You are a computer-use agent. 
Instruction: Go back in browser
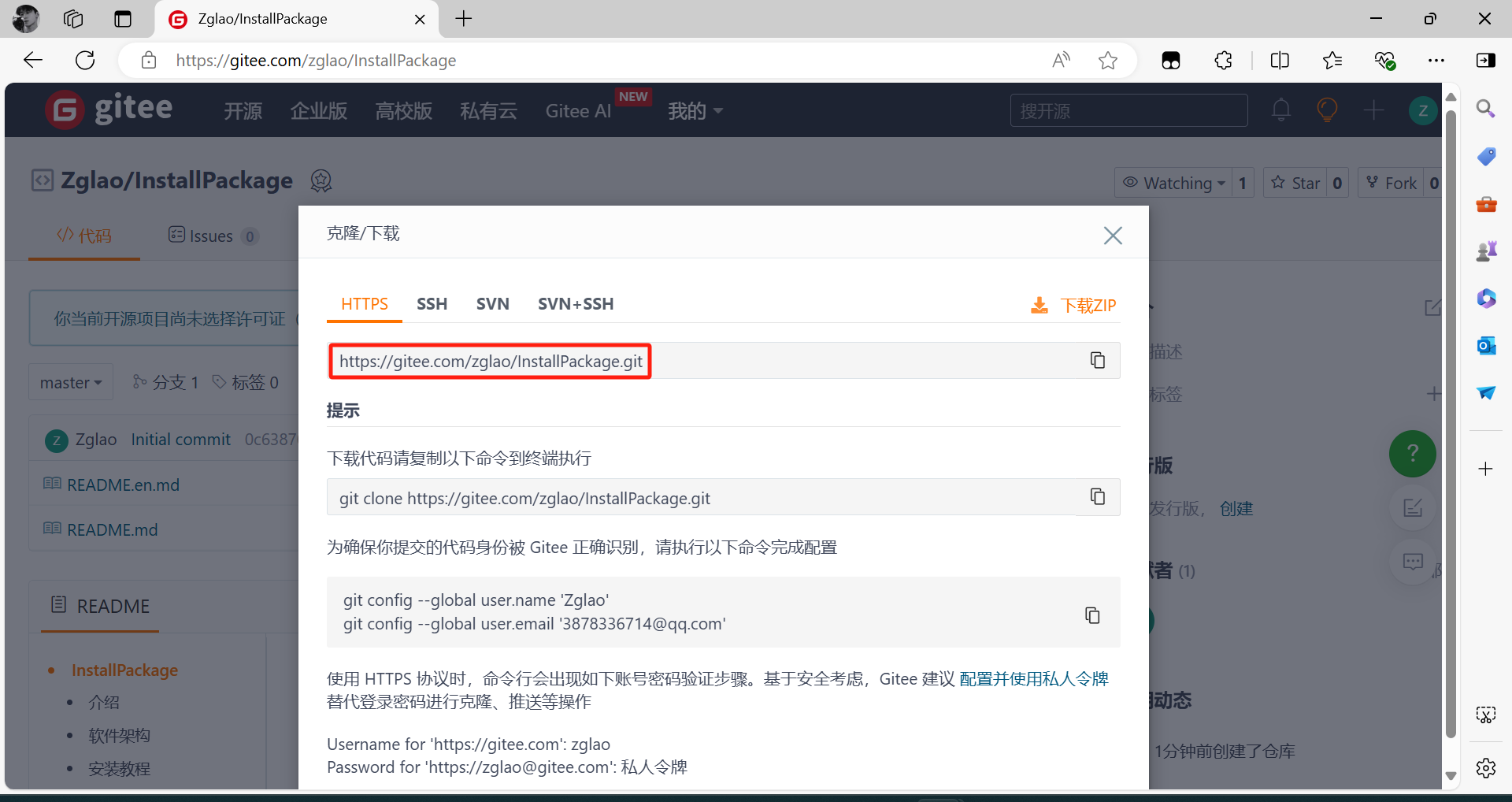(33, 61)
